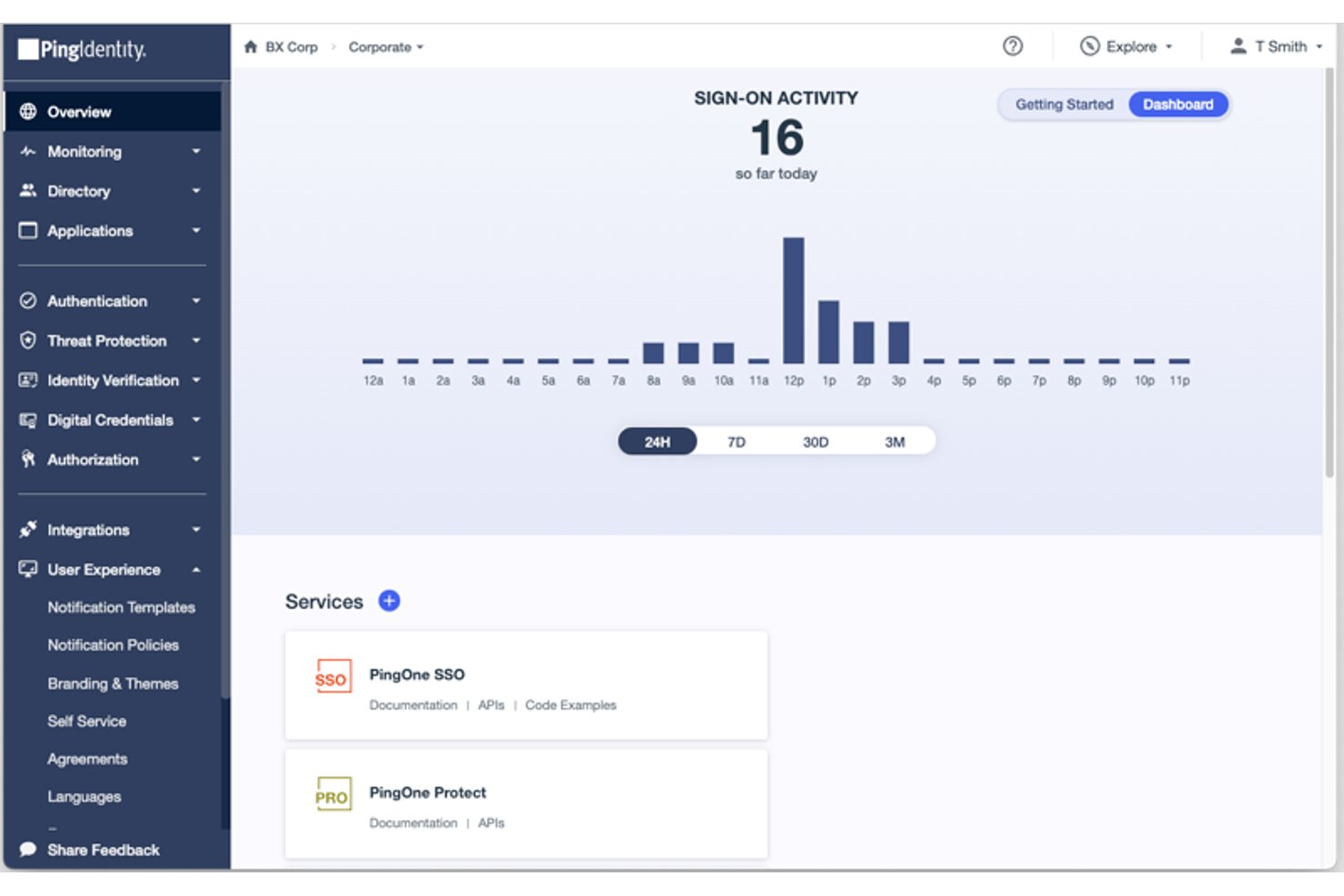Open Notification Templates
Viewport: 1344px width, 896px height.
point(122,607)
